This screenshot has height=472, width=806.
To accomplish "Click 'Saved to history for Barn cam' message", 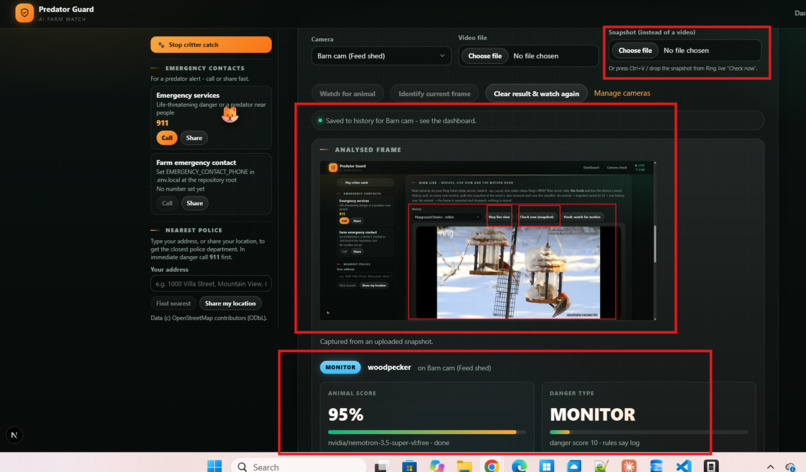I will point(401,121).
